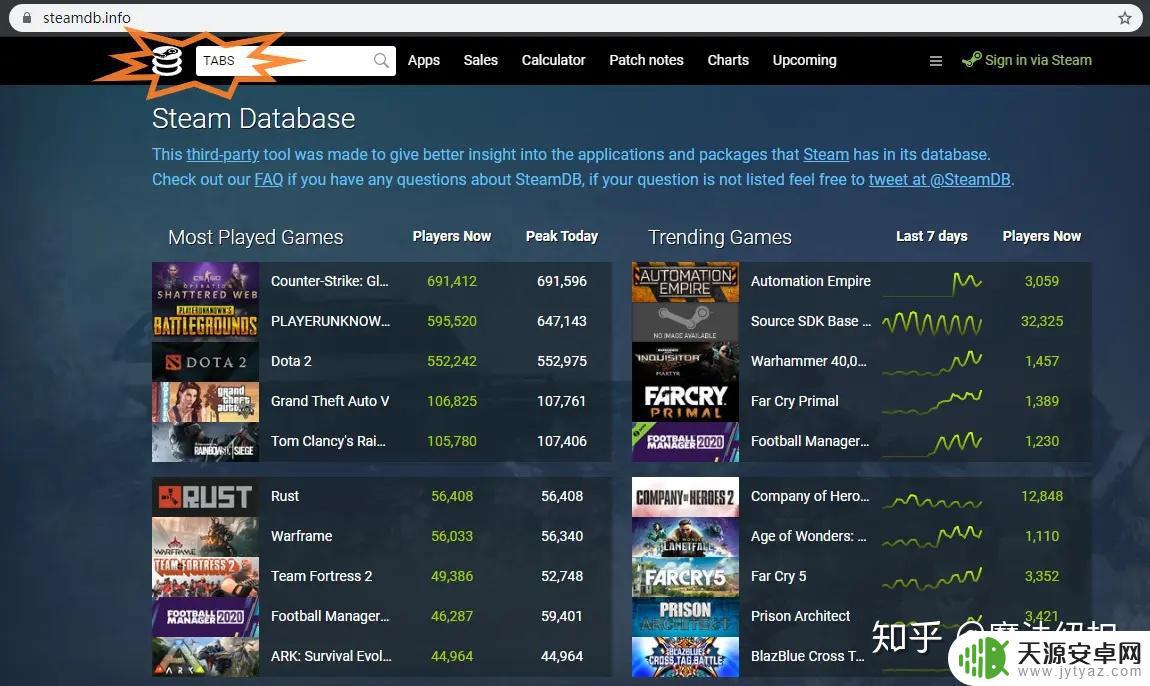Open the Dota 2 thumbnail
This screenshot has width=1150, height=686.
pyautogui.click(x=205, y=362)
